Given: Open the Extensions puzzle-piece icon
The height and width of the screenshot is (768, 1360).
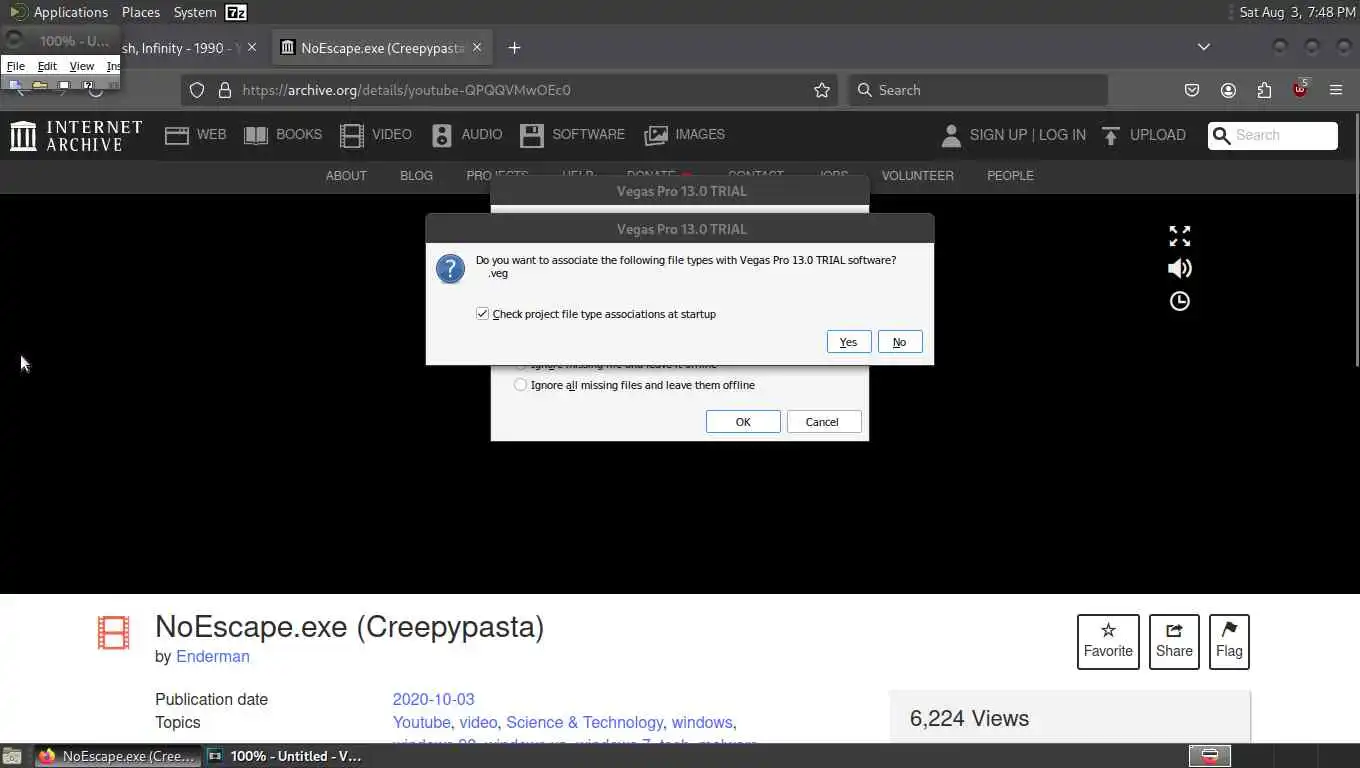Looking at the screenshot, I should click(1264, 90).
